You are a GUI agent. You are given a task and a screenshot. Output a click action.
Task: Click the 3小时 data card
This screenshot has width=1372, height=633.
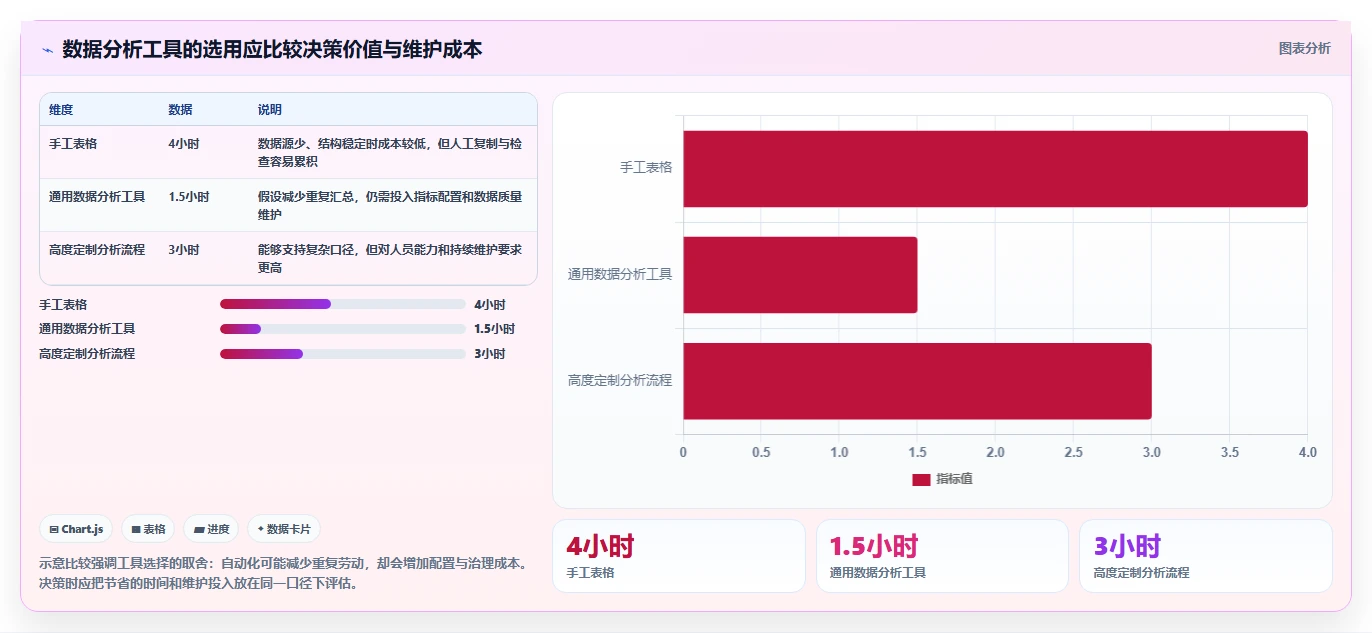(x=1206, y=556)
